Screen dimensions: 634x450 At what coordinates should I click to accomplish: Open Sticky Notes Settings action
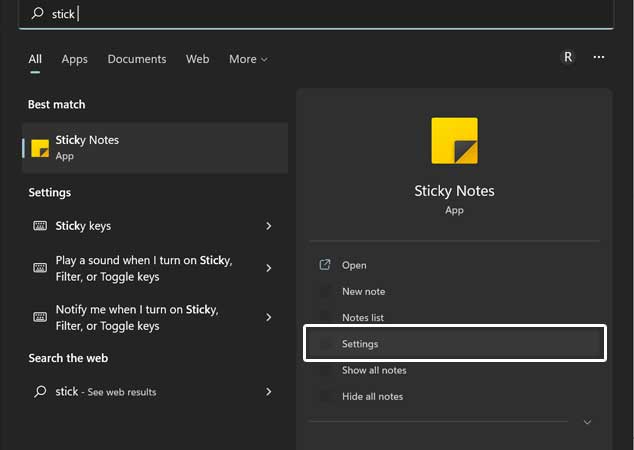click(455, 343)
